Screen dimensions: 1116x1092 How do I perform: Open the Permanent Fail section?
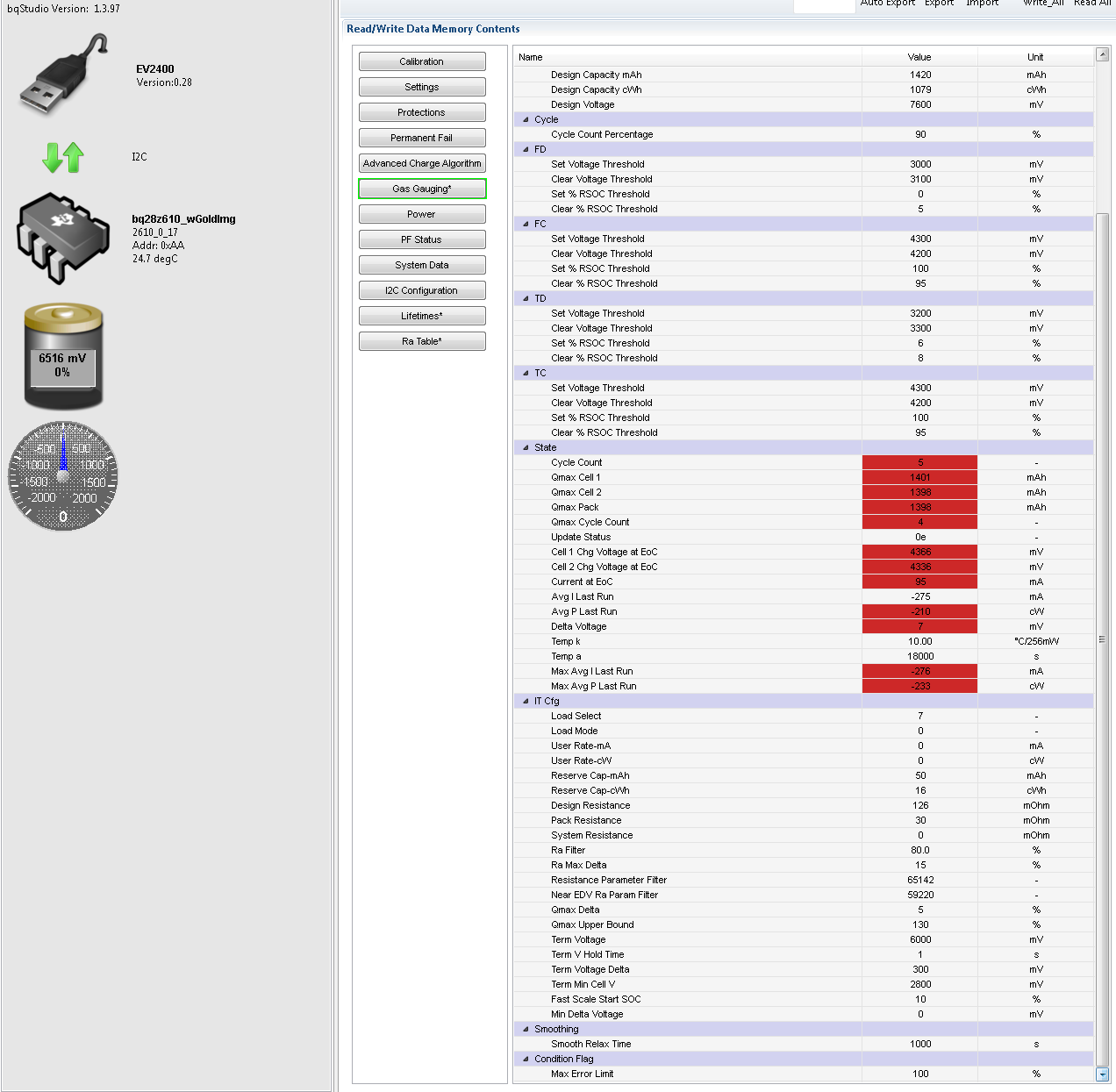tap(422, 138)
